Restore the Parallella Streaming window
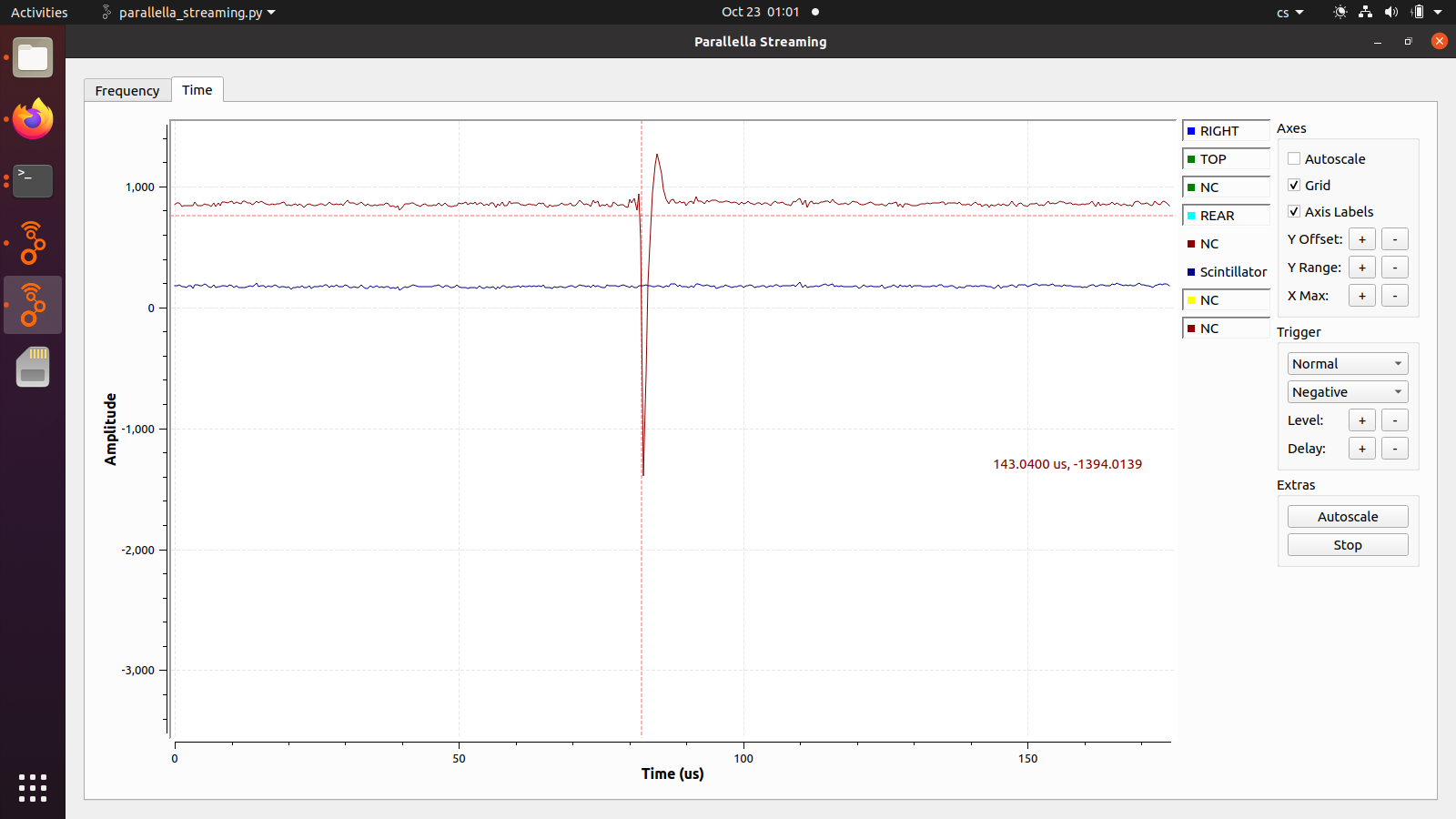The height and width of the screenshot is (819, 1456). click(x=1408, y=42)
